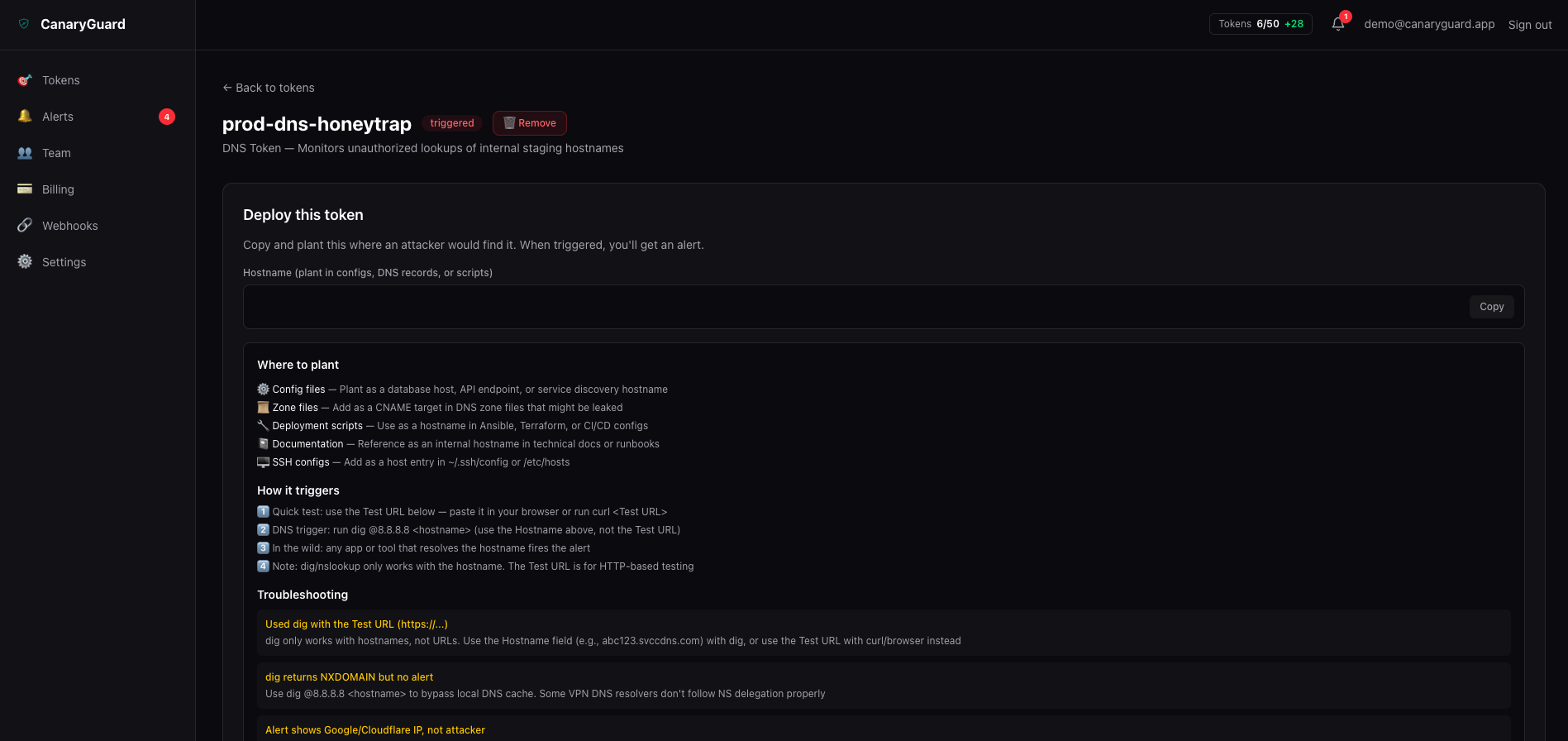Click the CanaryGuard shield logo icon

[24, 24]
